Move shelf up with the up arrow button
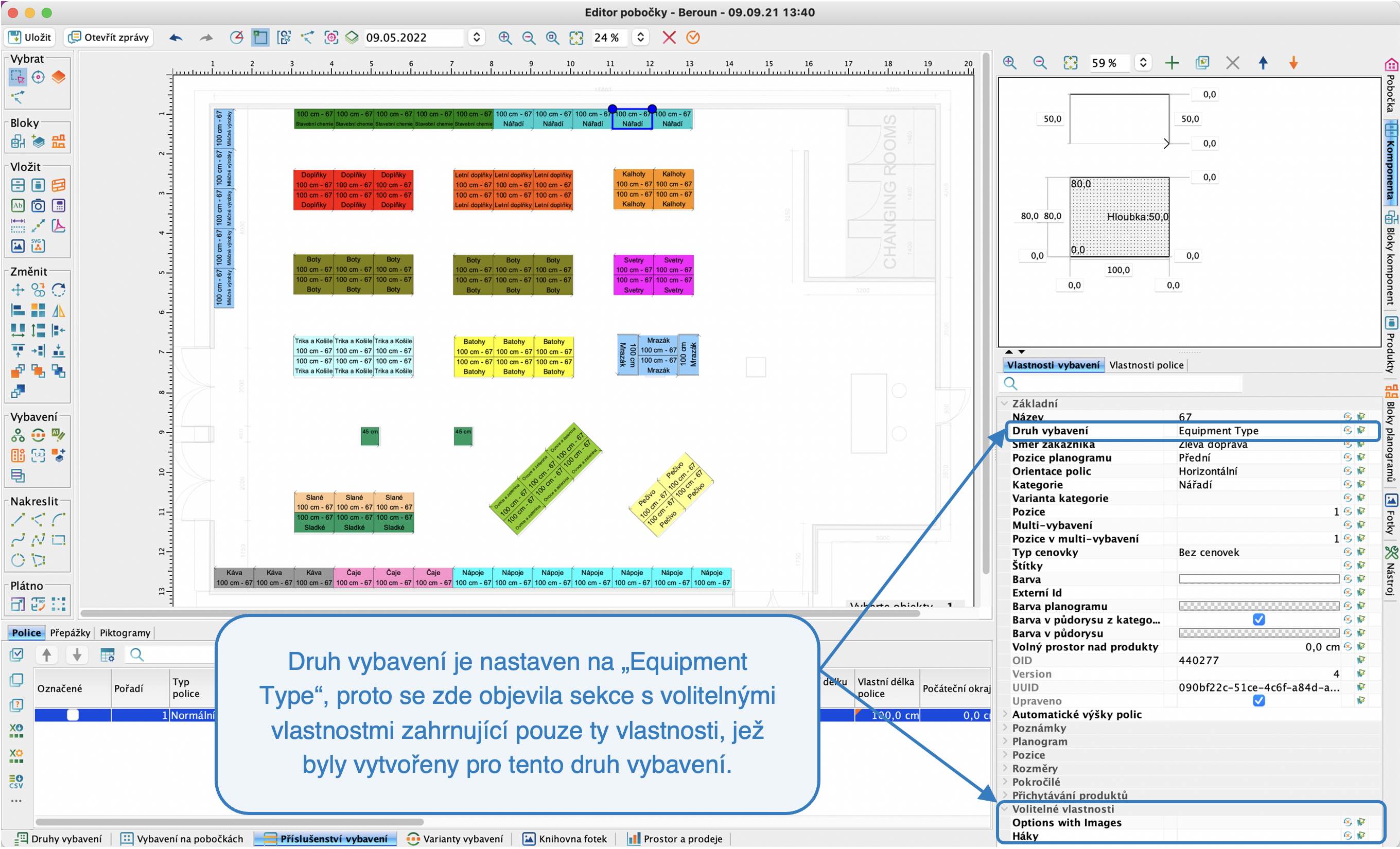 47,655
